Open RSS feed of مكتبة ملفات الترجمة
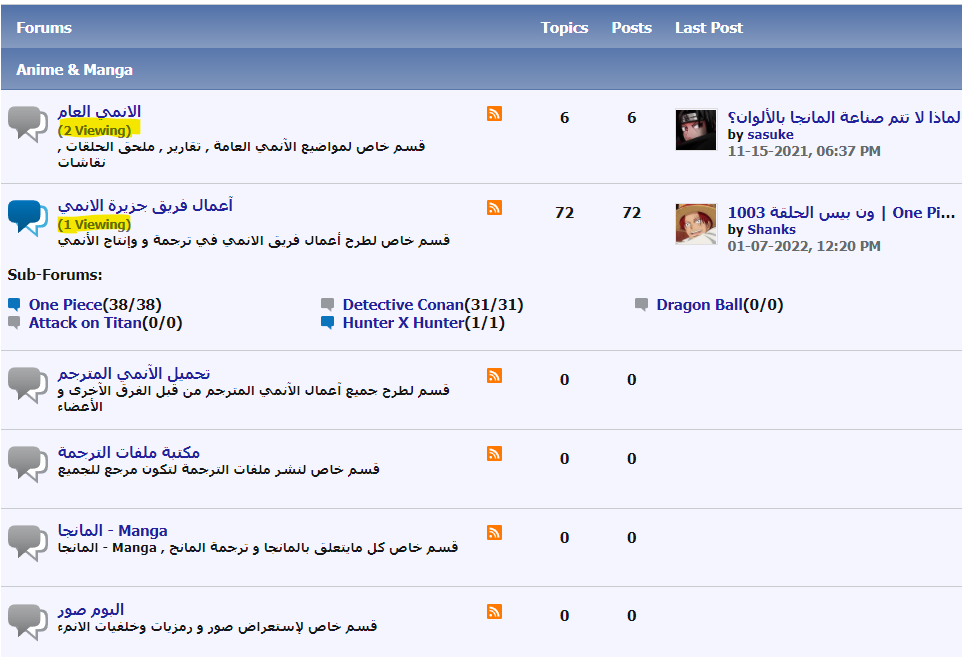This screenshot has width=962, height=657. [494, 453]
